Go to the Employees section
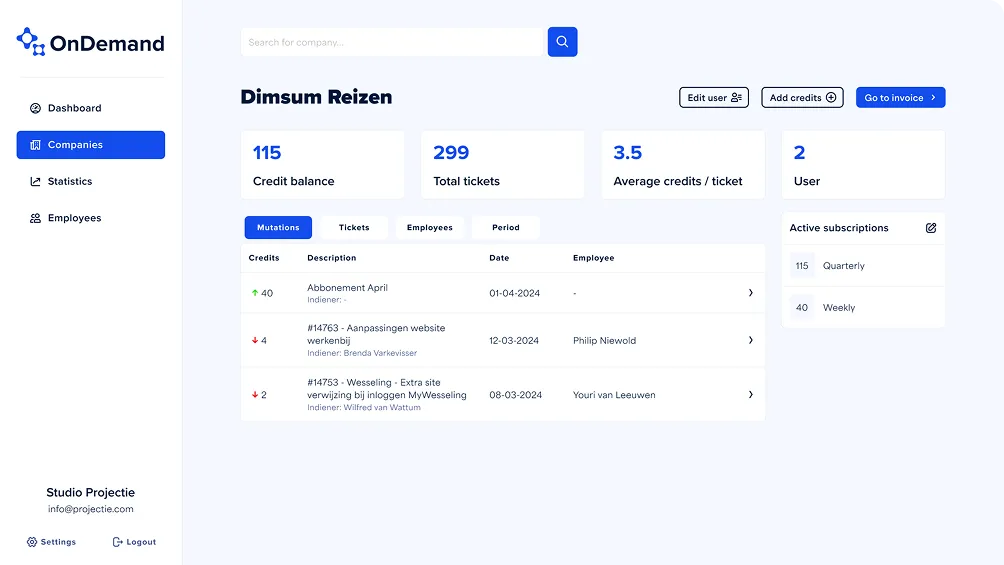The height and width of the screenshot is (565, 1004). (74, 218)
